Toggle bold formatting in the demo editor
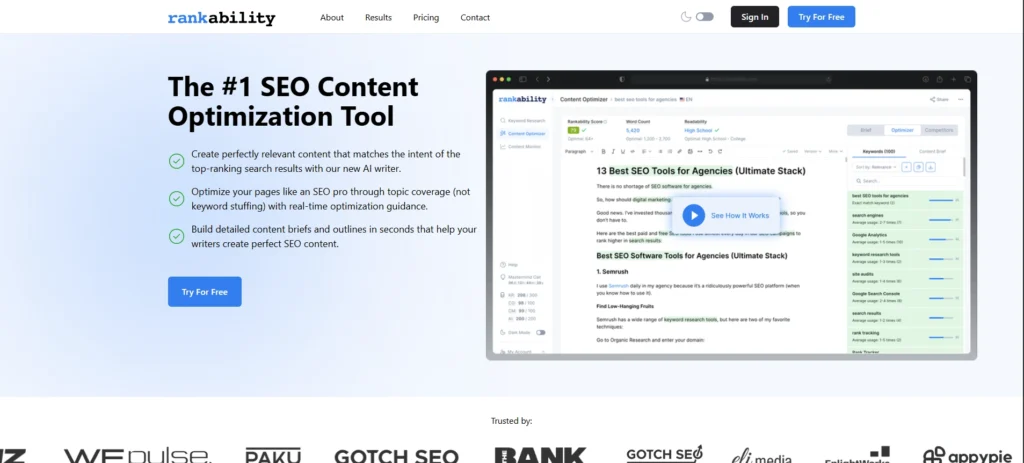Viewport: 1024px width, 463px height. 603,152
